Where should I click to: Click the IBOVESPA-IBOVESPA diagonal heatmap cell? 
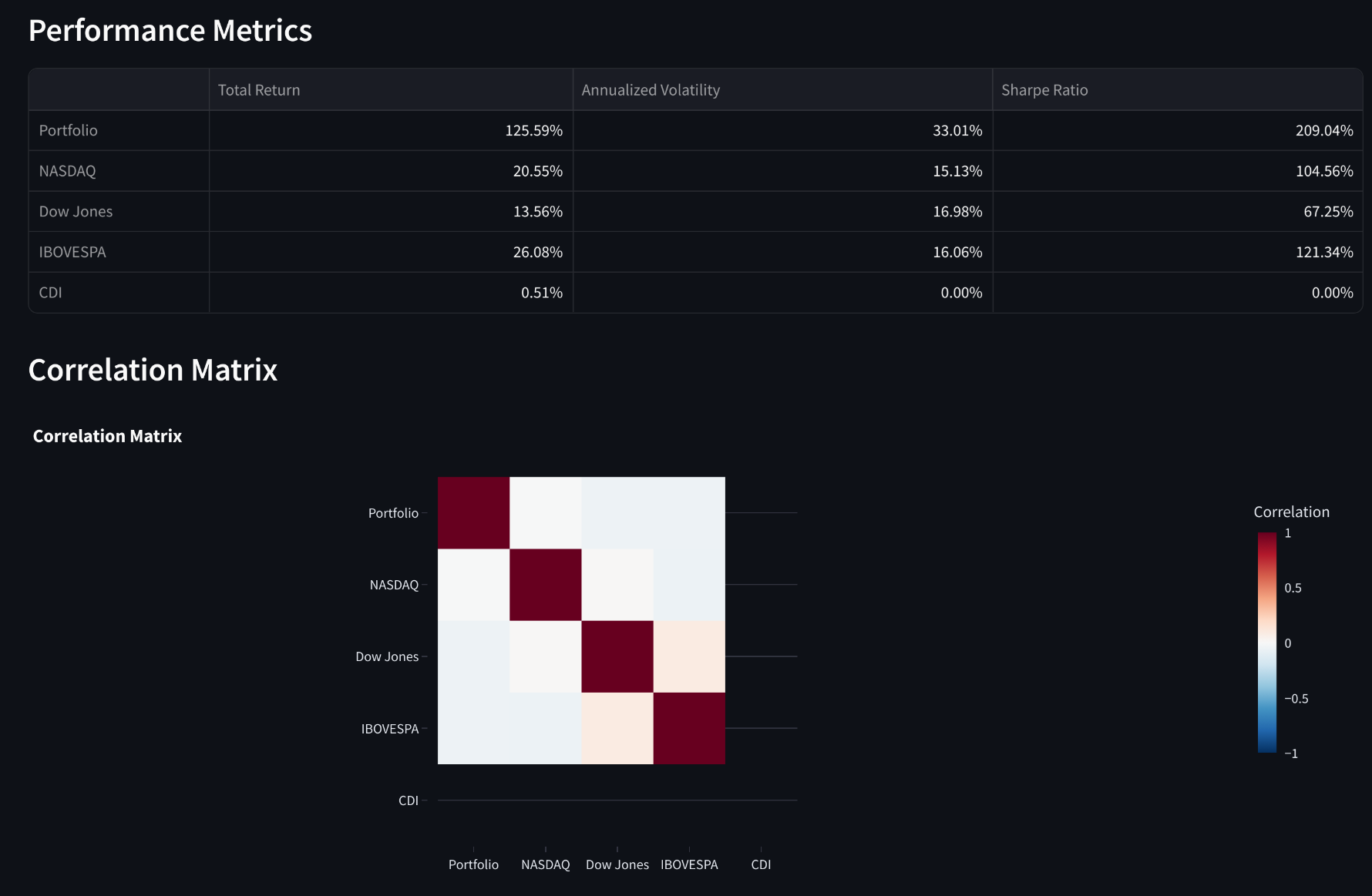pos(689,728)
